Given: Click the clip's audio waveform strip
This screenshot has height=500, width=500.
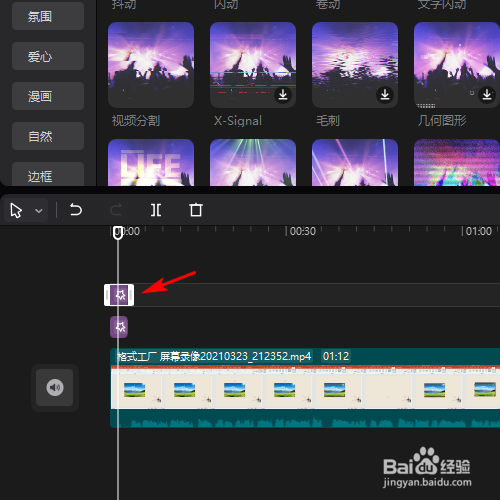Looking at the screenshot, I should (x=305, y=419).
